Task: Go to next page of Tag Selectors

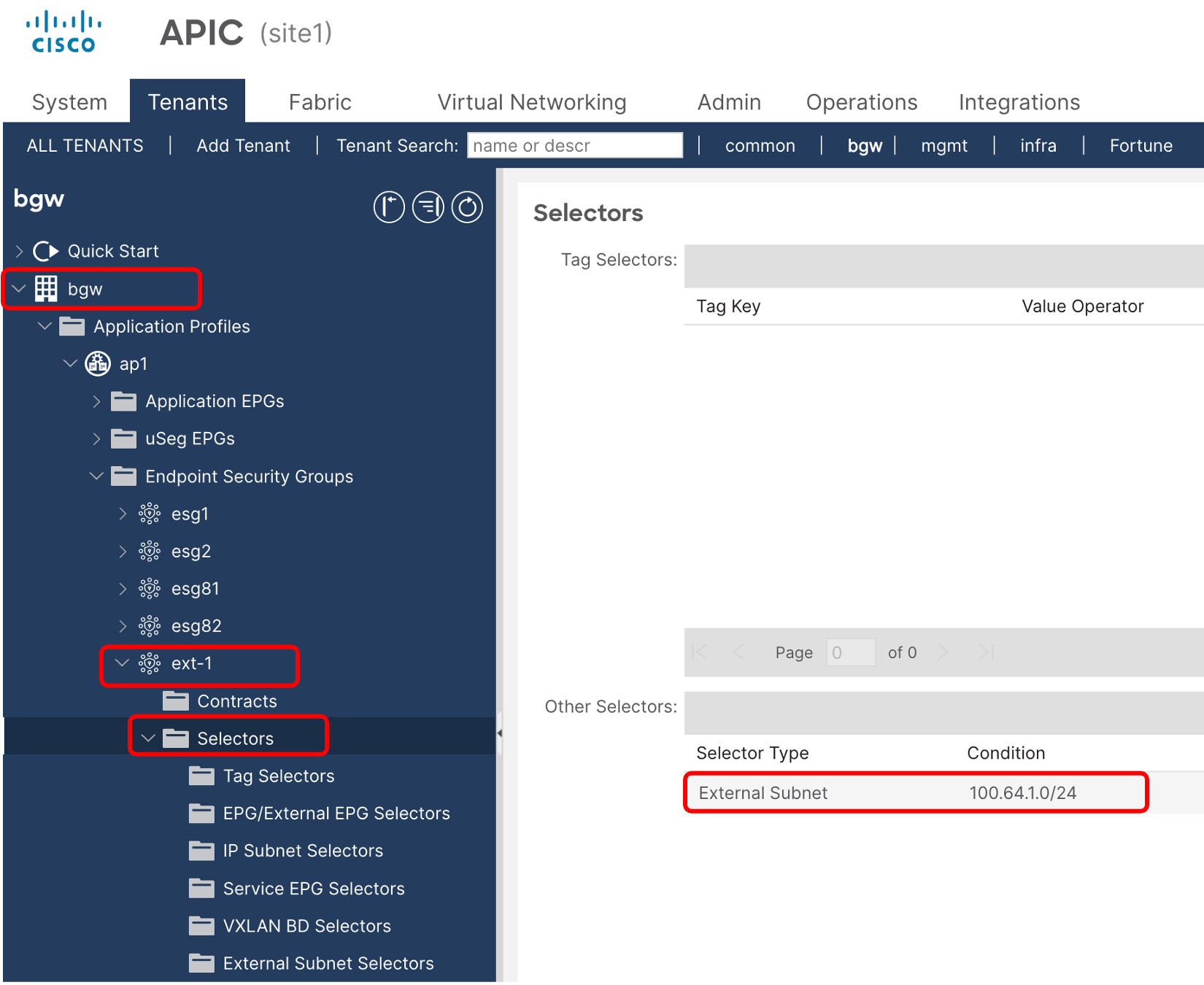Action: tap(943, 652)
